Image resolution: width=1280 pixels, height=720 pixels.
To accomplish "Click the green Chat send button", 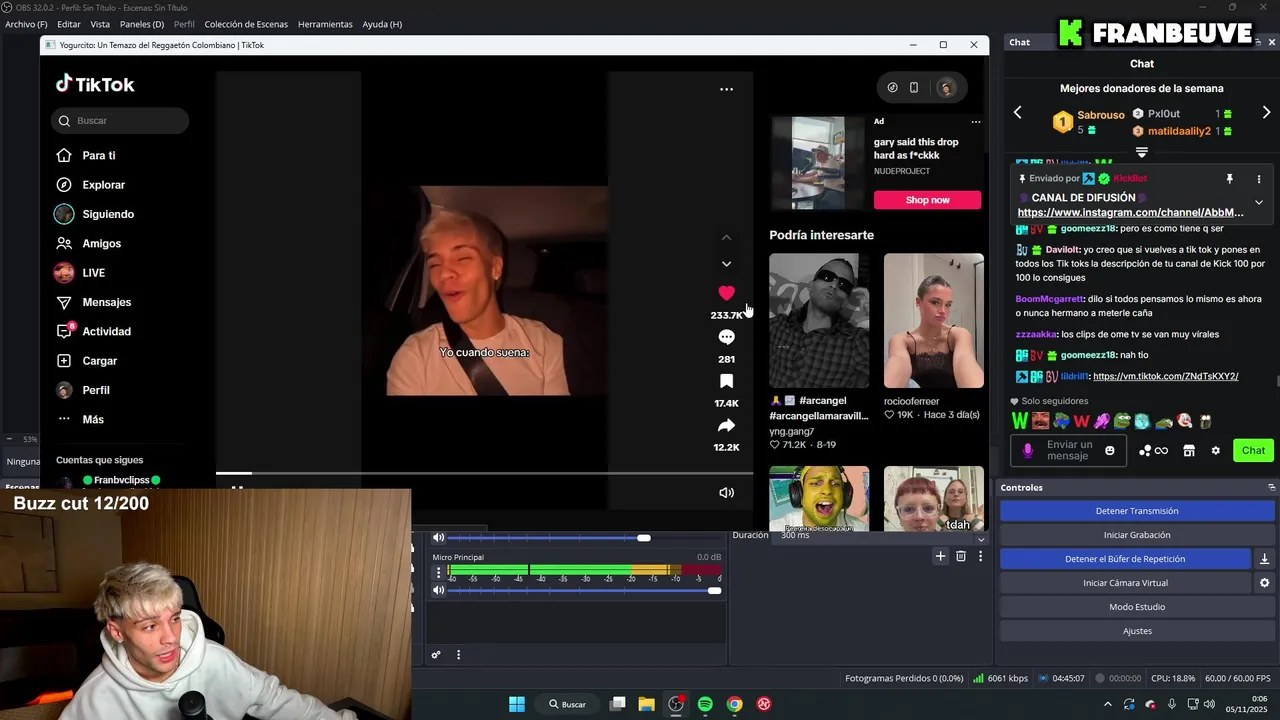I will click(1253, 451).
